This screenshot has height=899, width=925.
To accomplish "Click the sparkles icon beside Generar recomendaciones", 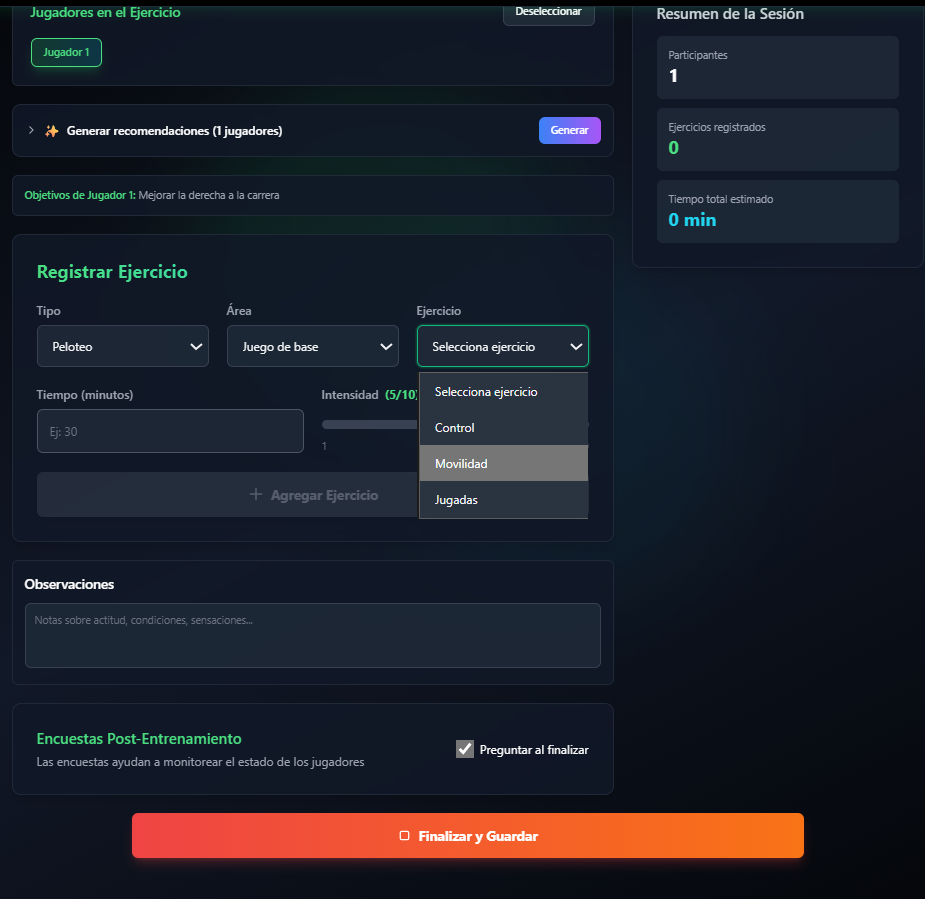I will click(x=52, y=131).
